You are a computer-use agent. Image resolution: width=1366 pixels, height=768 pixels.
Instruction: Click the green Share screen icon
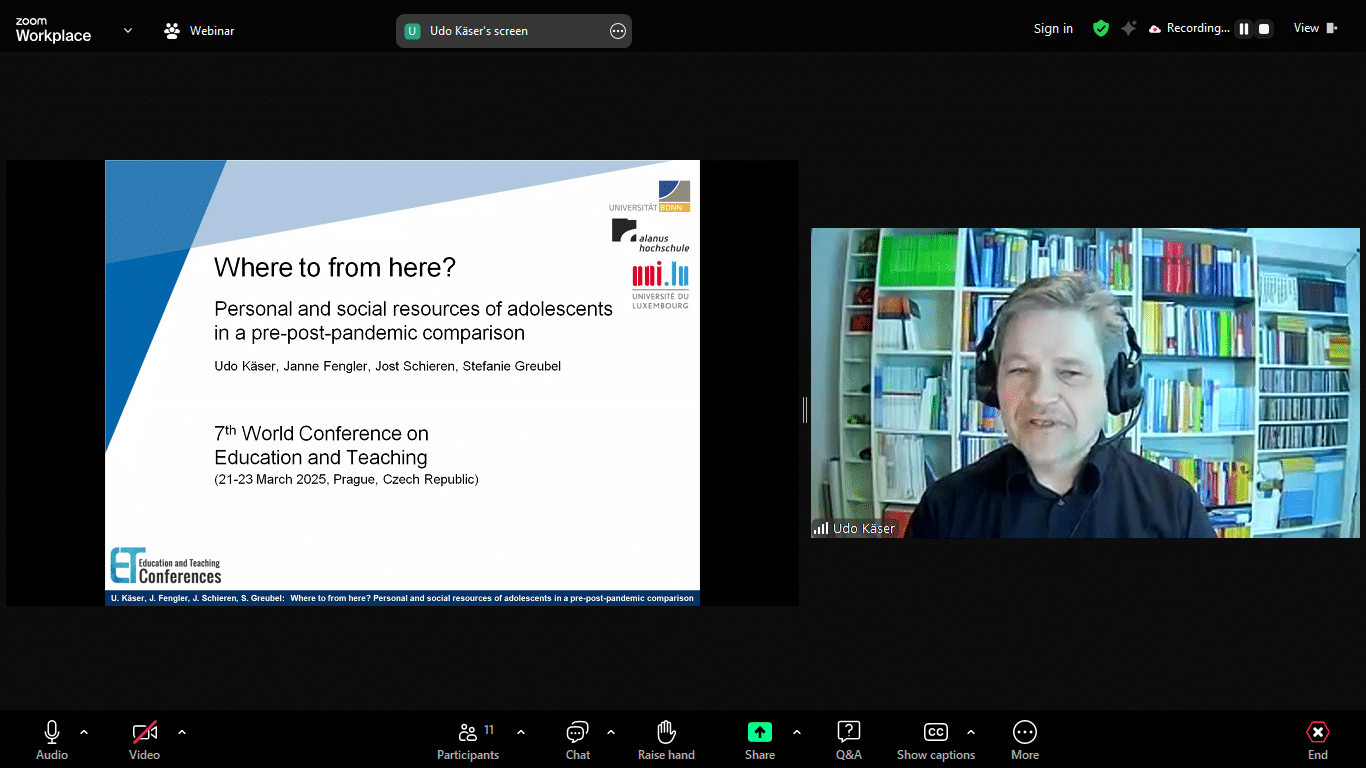759,732
